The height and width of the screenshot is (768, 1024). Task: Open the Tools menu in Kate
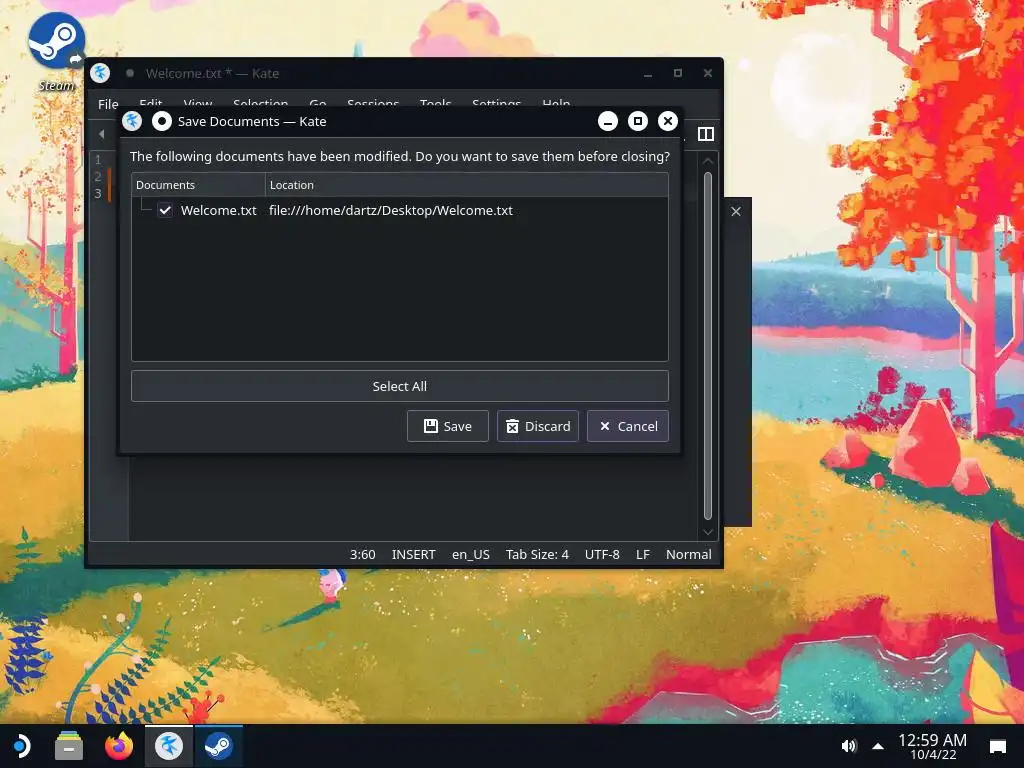coord(436,103)
